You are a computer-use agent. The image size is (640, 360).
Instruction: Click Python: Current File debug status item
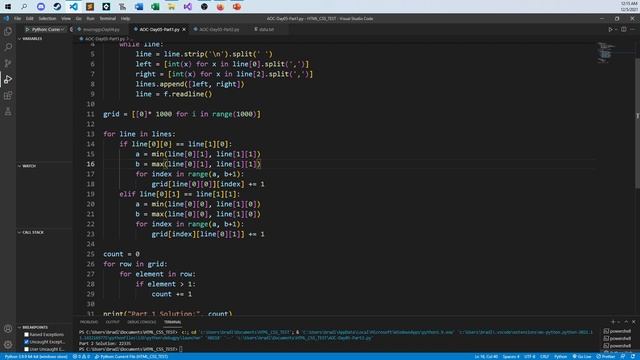(131, 357)
